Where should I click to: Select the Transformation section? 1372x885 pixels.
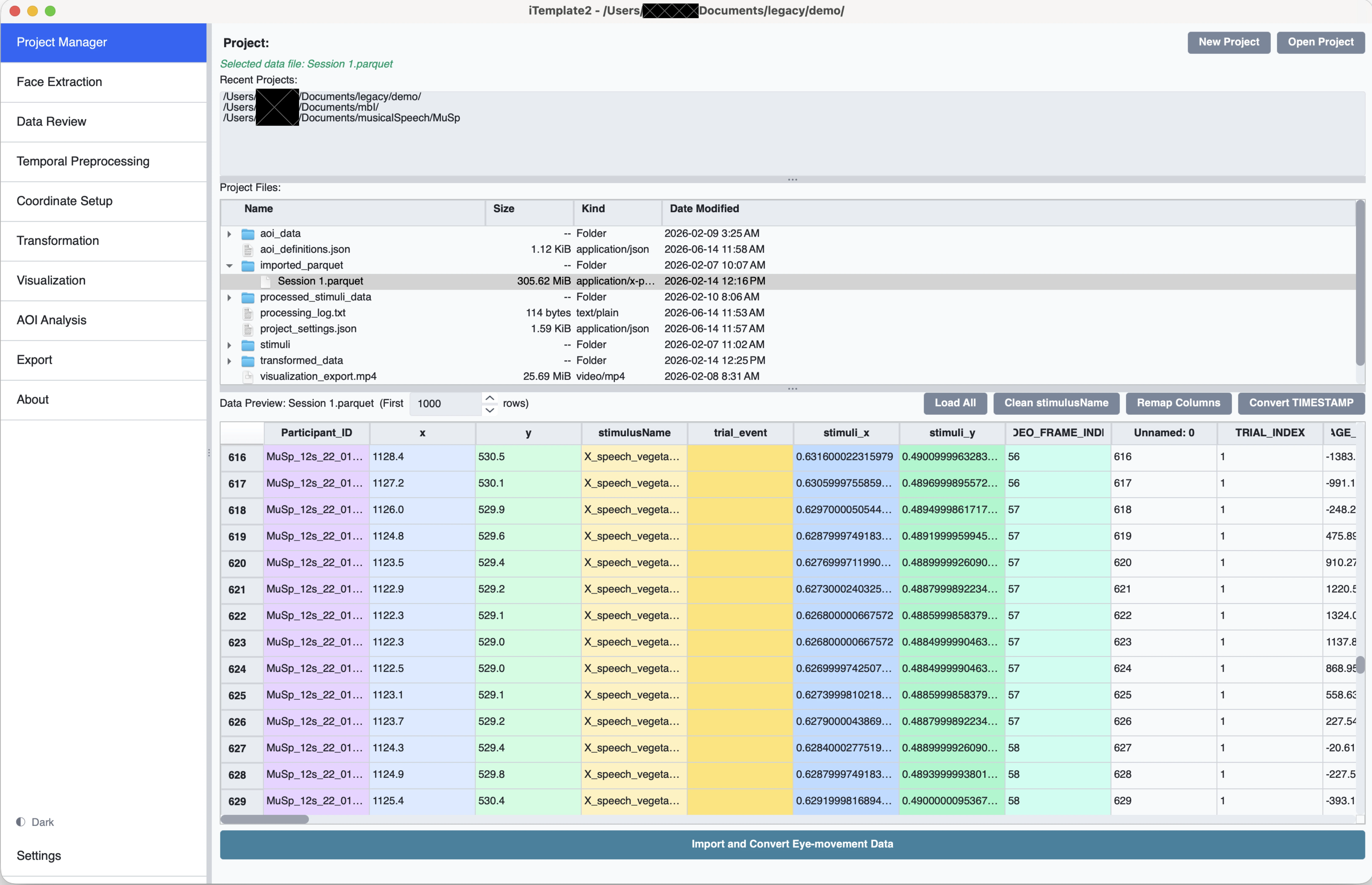(x=103, y=241)
